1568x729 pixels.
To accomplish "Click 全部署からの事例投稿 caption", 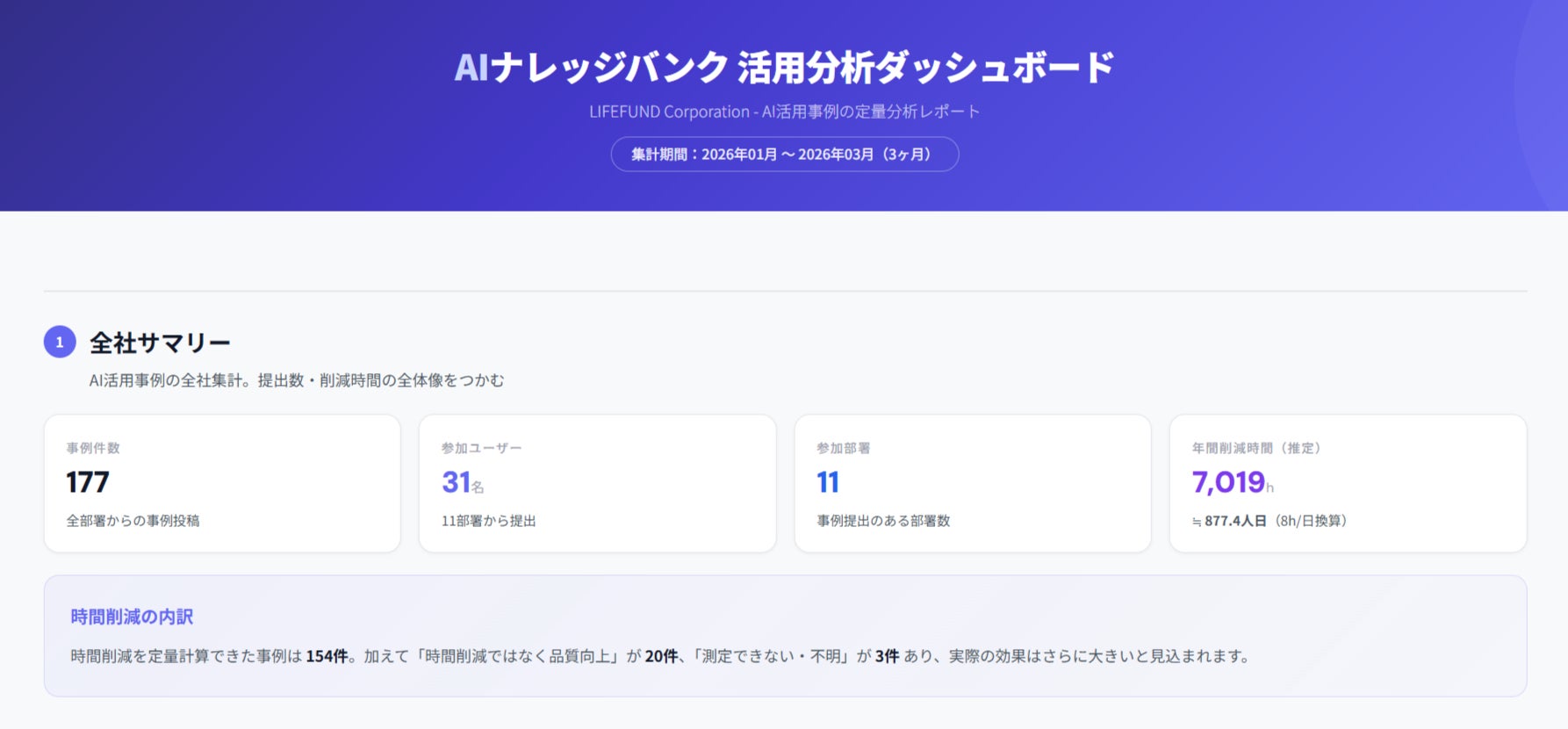I will (133, 521).
